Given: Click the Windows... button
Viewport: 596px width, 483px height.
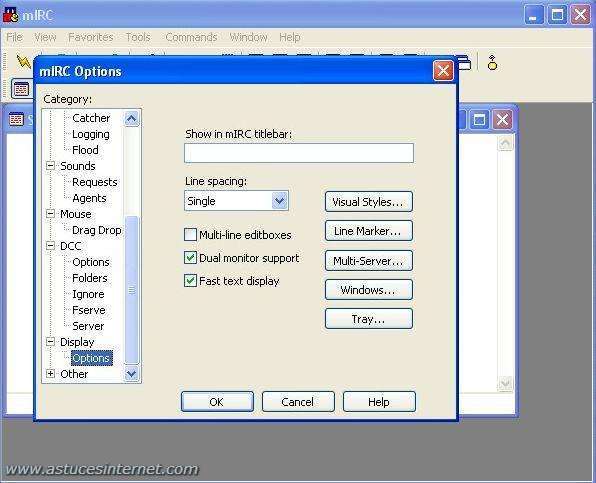Looking at the screenshot, I should tap(368, 290).
